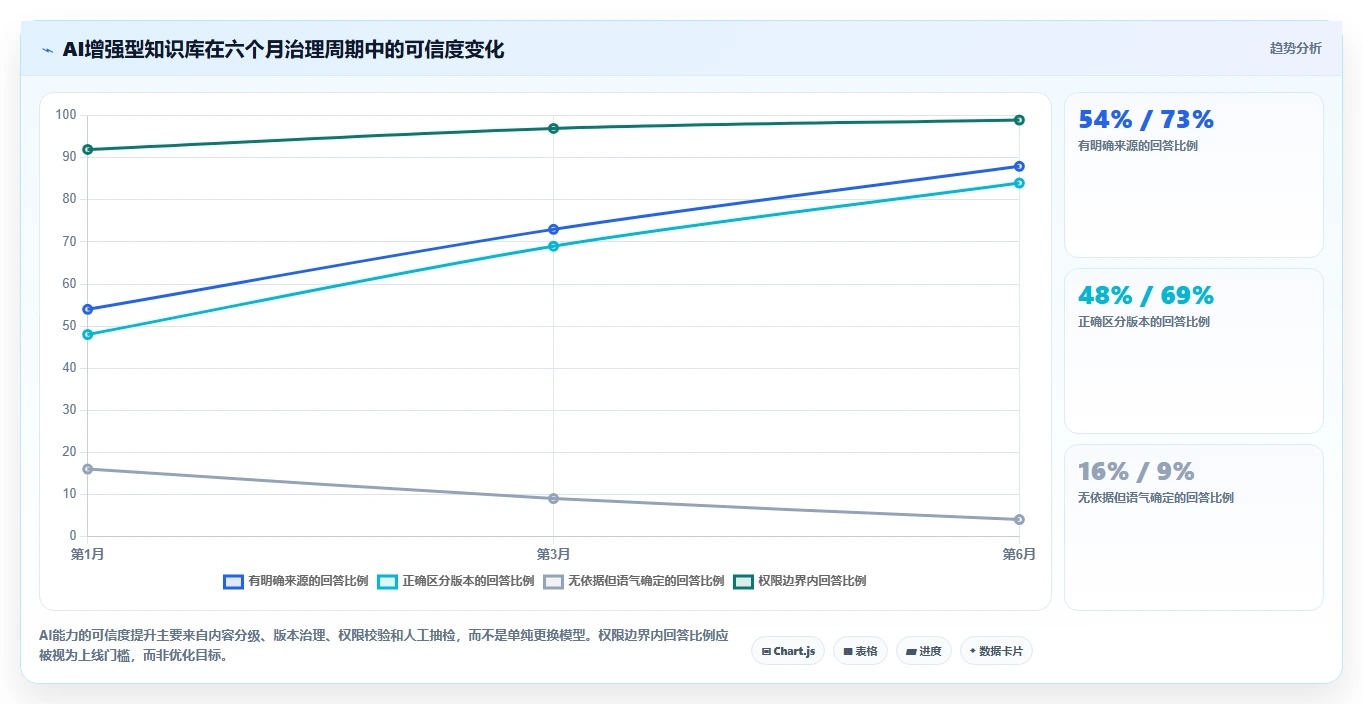Toggle the 权限边界内回答比例 legend entry
This screenshot has height=704, width=1363.
[799, 581]
